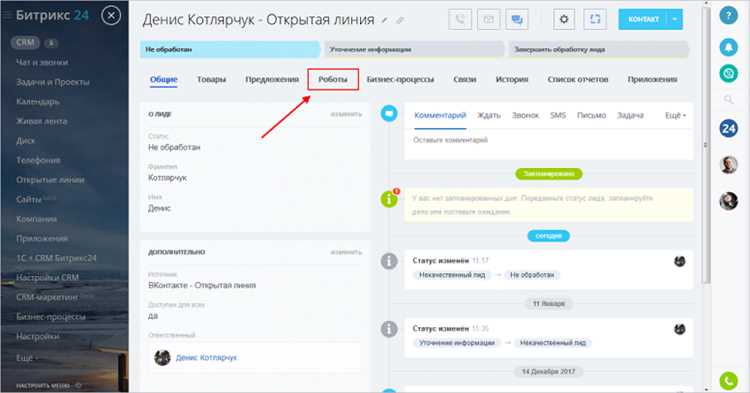
Task: Click the search magnifier in right panel
Action: 728,99
